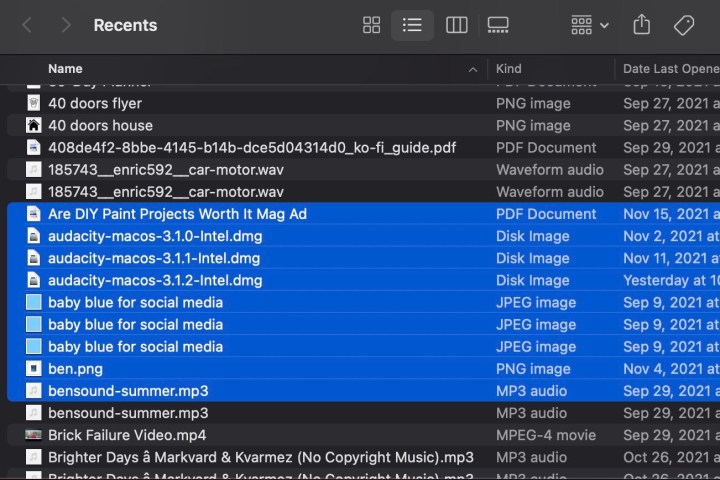Toggle sort direction arrow in Name column

pos(473,70)
